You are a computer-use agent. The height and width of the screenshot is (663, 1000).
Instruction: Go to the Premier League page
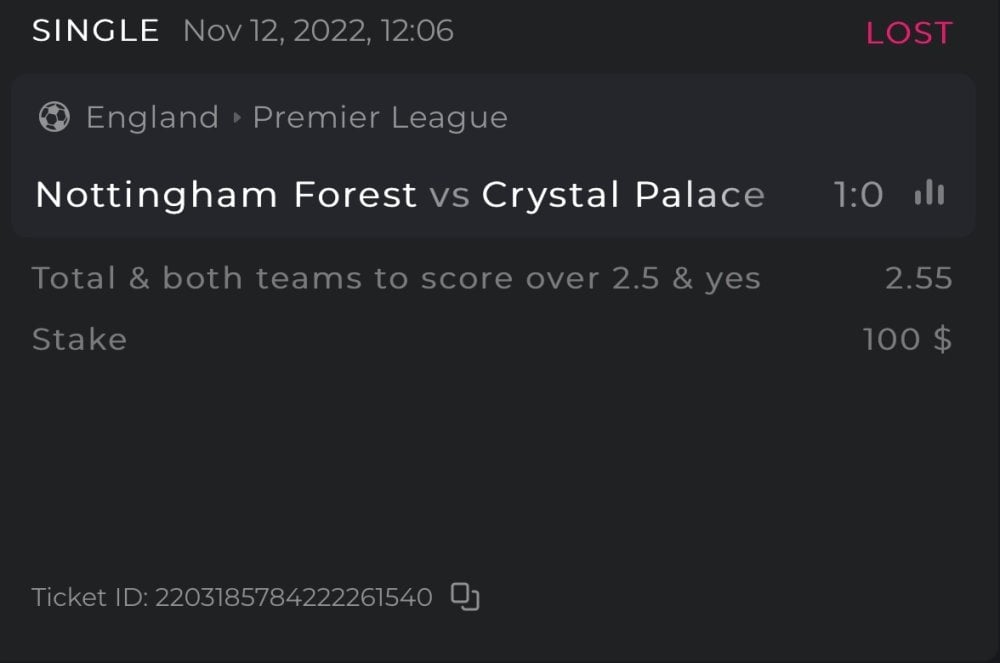tap(380, 118)
